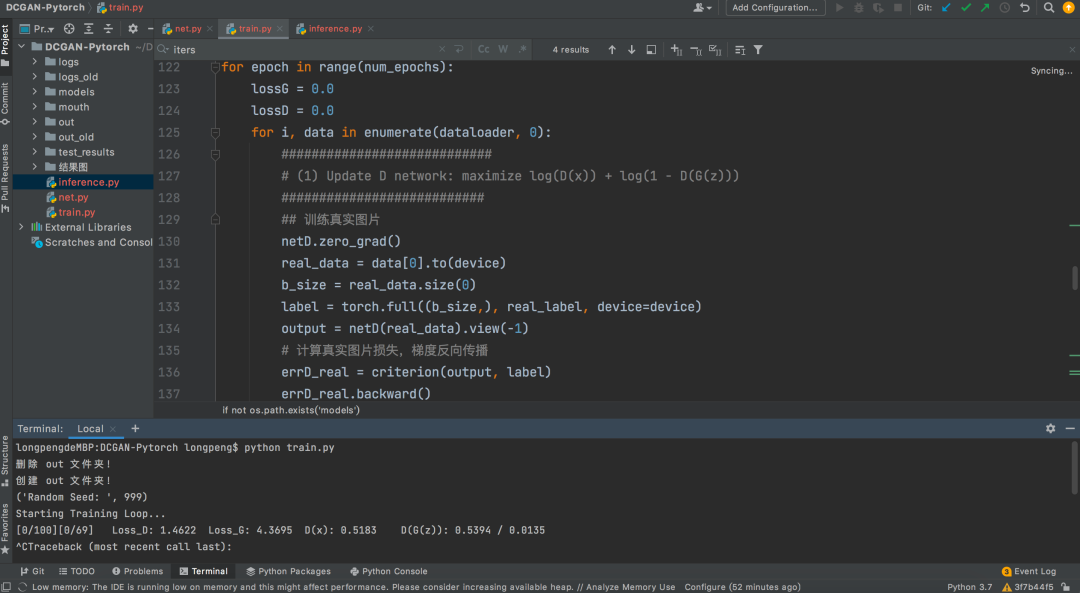1080x593 pixels.
Task: Expand the logs folder
Action: point(34,62)
